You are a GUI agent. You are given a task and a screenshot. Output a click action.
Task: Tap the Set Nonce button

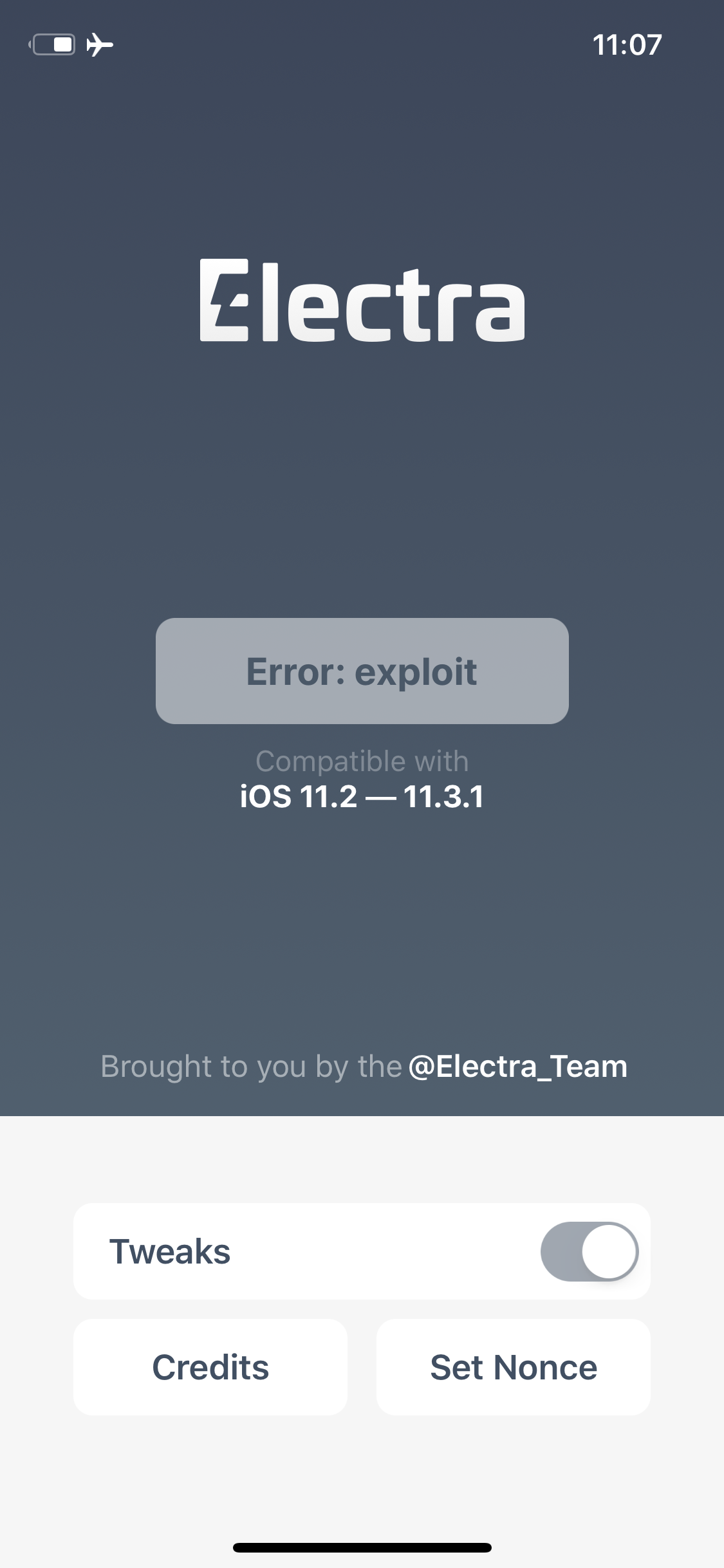pyautogui.click(x=514, y=1367)
